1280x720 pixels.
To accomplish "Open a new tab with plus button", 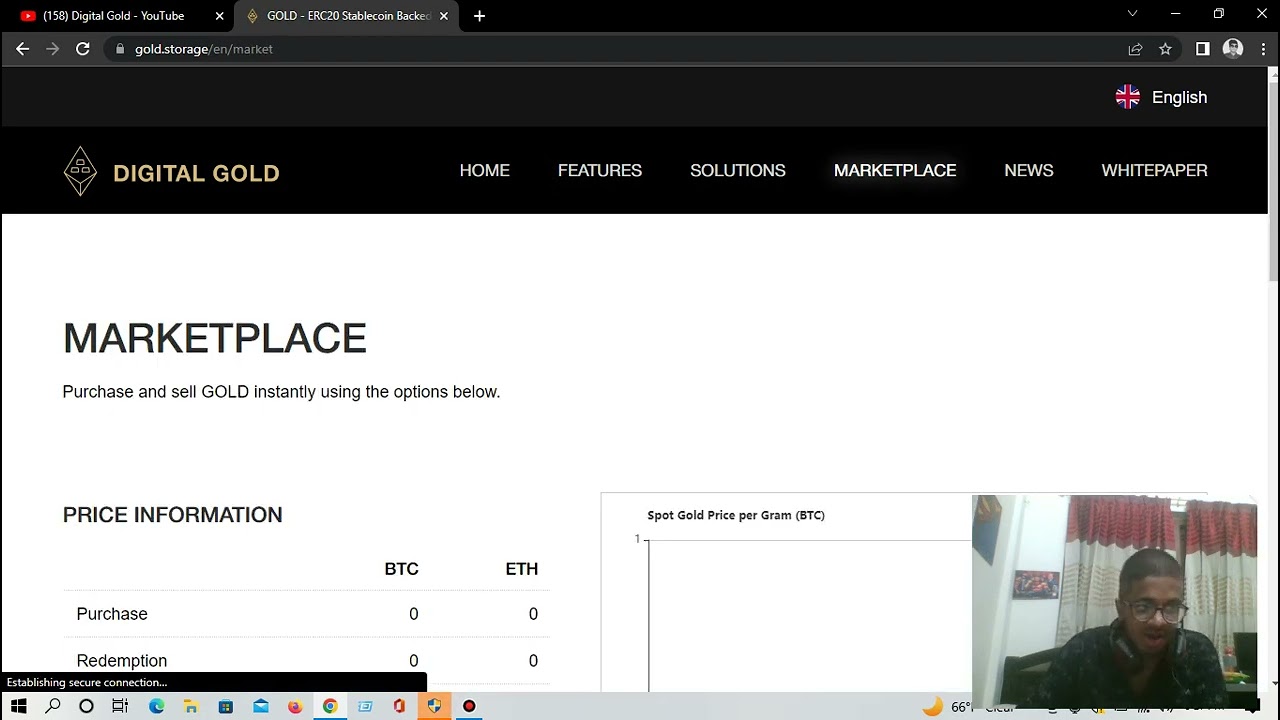I will click(x=479, y=16).
